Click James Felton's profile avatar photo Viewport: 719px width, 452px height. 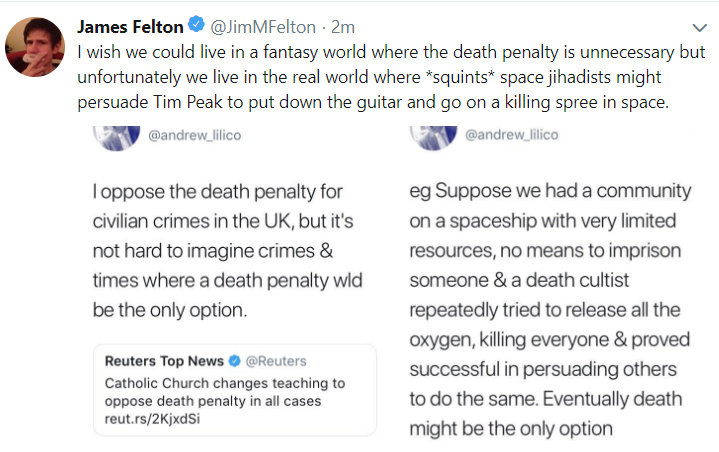pyautogui.click(x=37, y=46)
